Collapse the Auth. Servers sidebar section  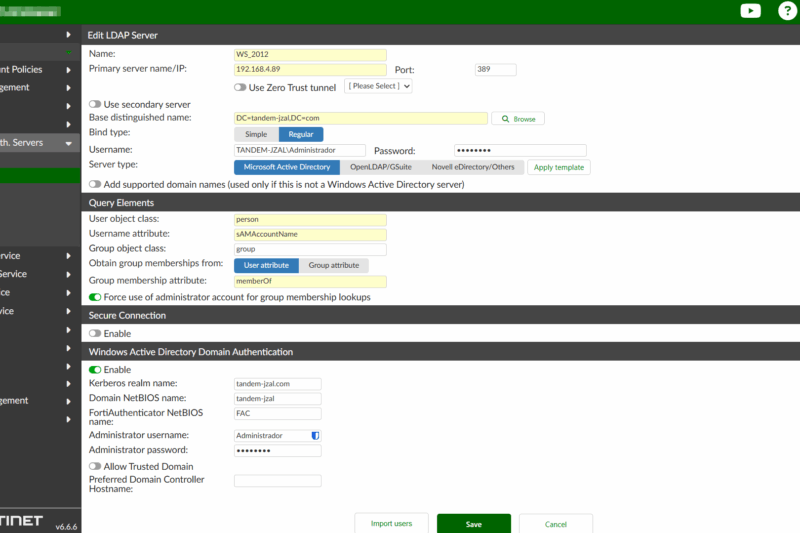(x=68, y=143)
